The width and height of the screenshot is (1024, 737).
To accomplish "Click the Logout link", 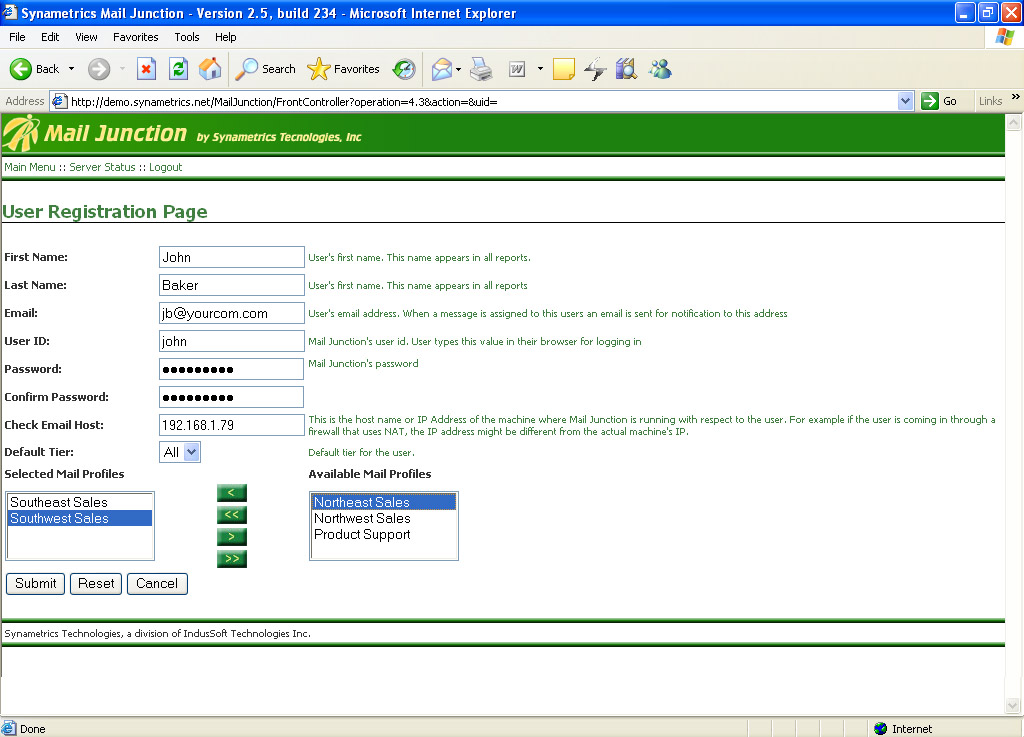I will (x=165, y=167).
